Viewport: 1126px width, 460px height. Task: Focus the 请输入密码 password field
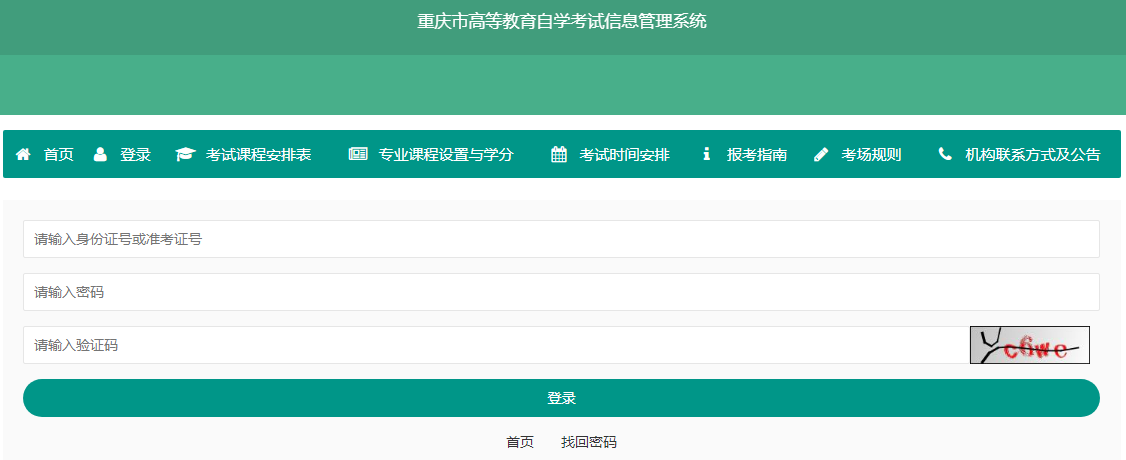(562, 292)
